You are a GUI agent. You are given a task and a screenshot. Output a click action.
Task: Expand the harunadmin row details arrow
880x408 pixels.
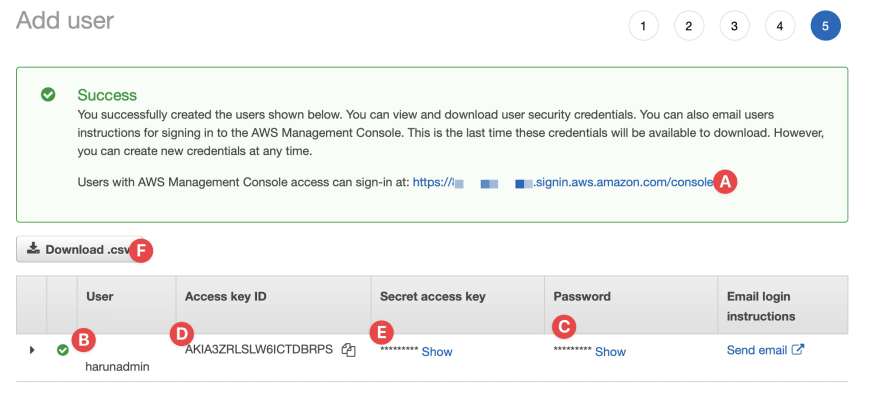[32, 350]
